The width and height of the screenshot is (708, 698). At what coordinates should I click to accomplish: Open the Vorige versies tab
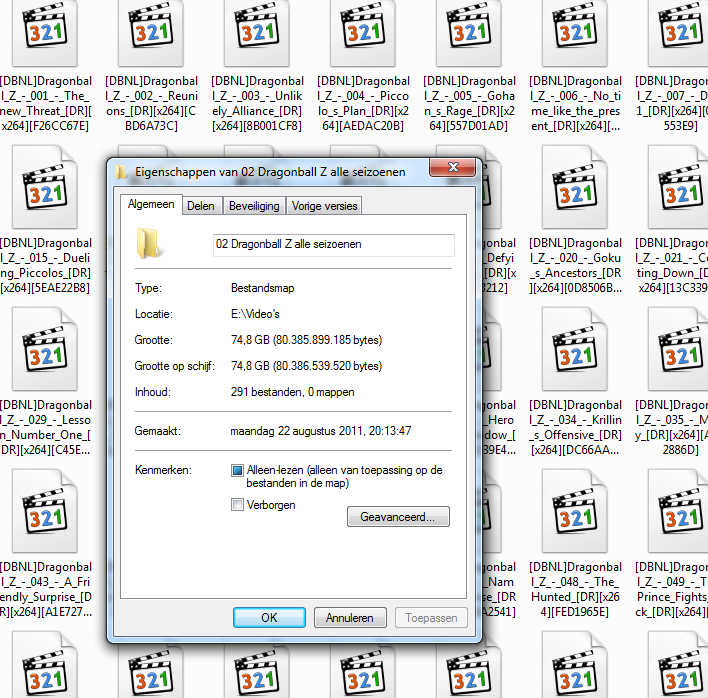(x=324, y=206)
